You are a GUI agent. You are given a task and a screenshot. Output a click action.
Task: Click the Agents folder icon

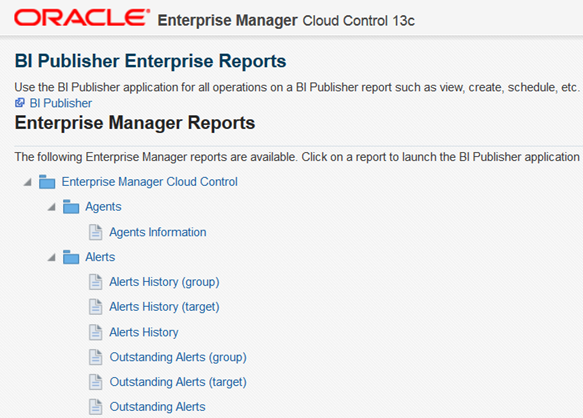point(71,207)
